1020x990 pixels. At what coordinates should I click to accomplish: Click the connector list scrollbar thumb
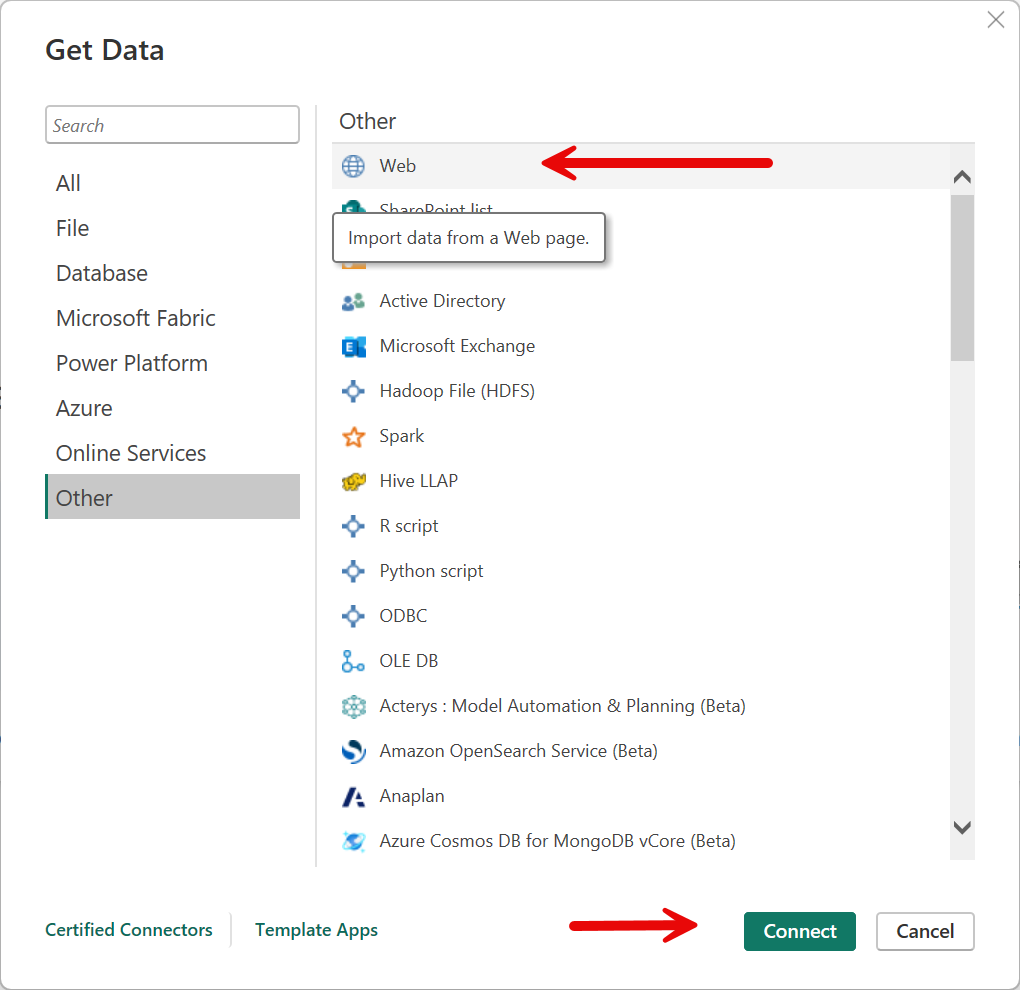962,278
